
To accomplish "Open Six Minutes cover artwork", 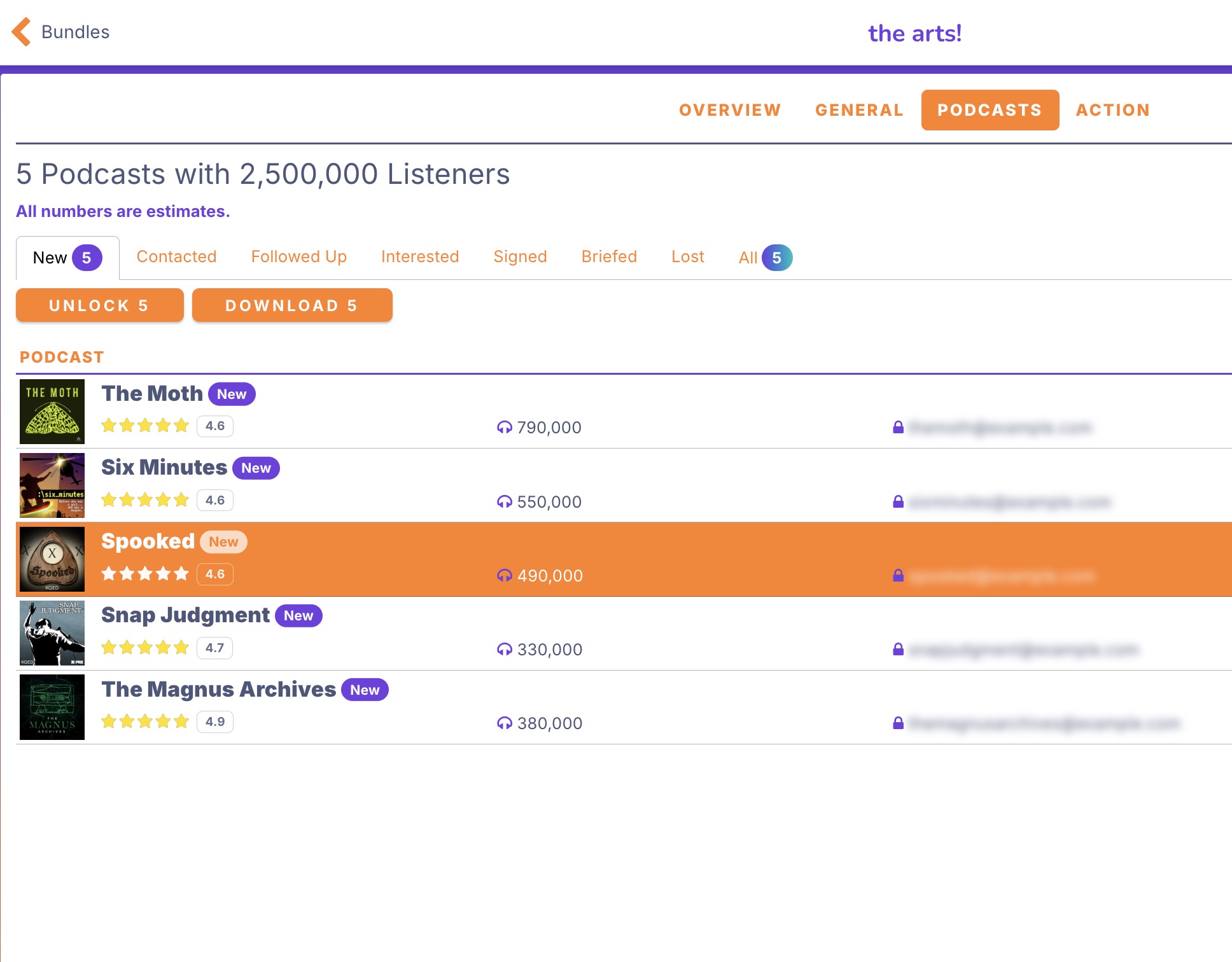I will [52, 485].
